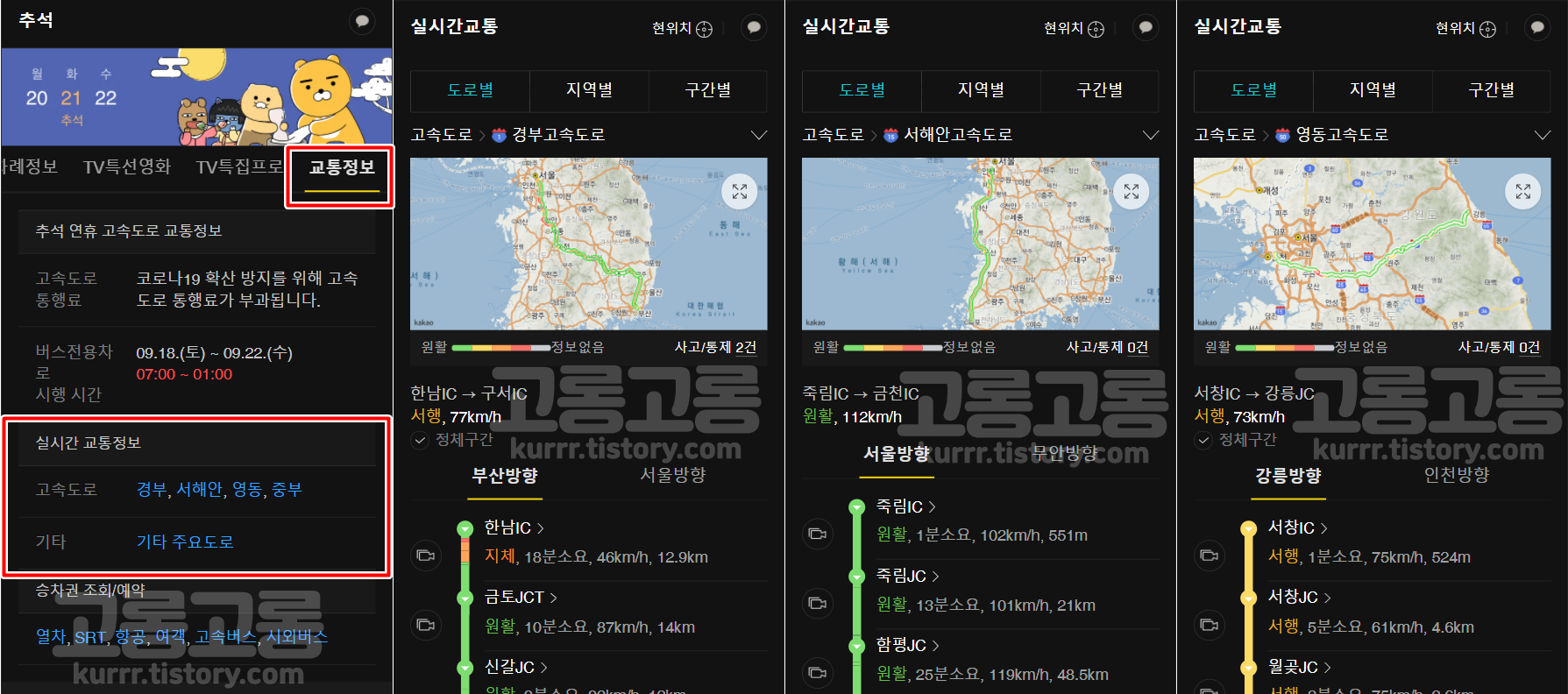The height and width of the screenshot is (694, 1568).
Task: Tap chat bubble icon in 경부고속도로 panel header
Action: point(754,28)
